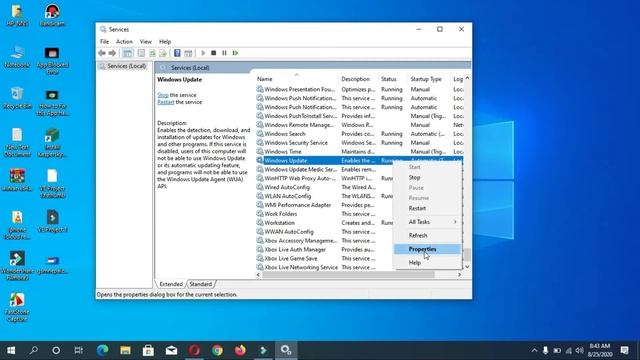Select the WLAN AutoConfig service row
The image size is (640, 360).
pos(324,196)
